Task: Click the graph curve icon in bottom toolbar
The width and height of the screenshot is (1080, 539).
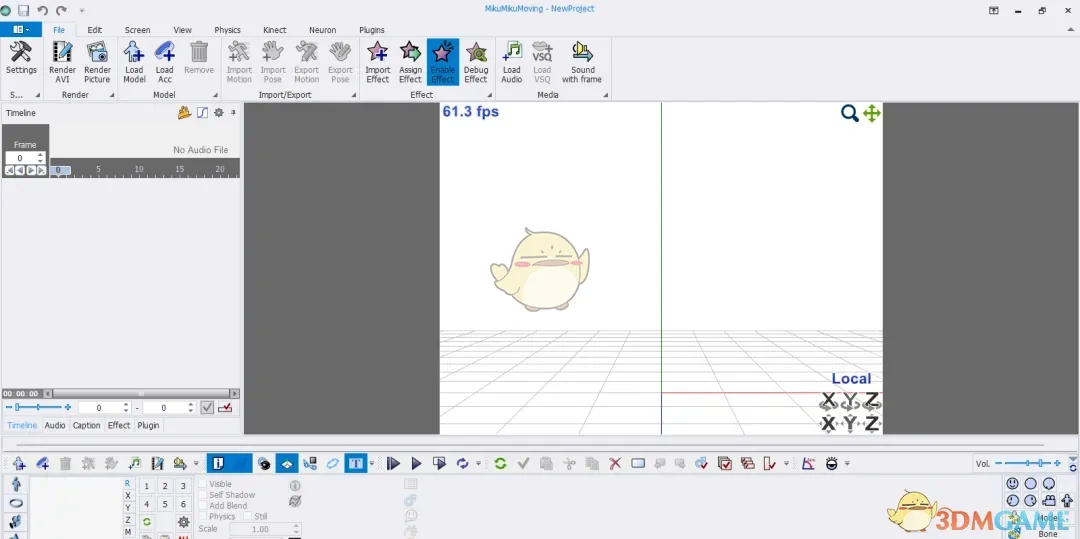Action: click(809, 463)
